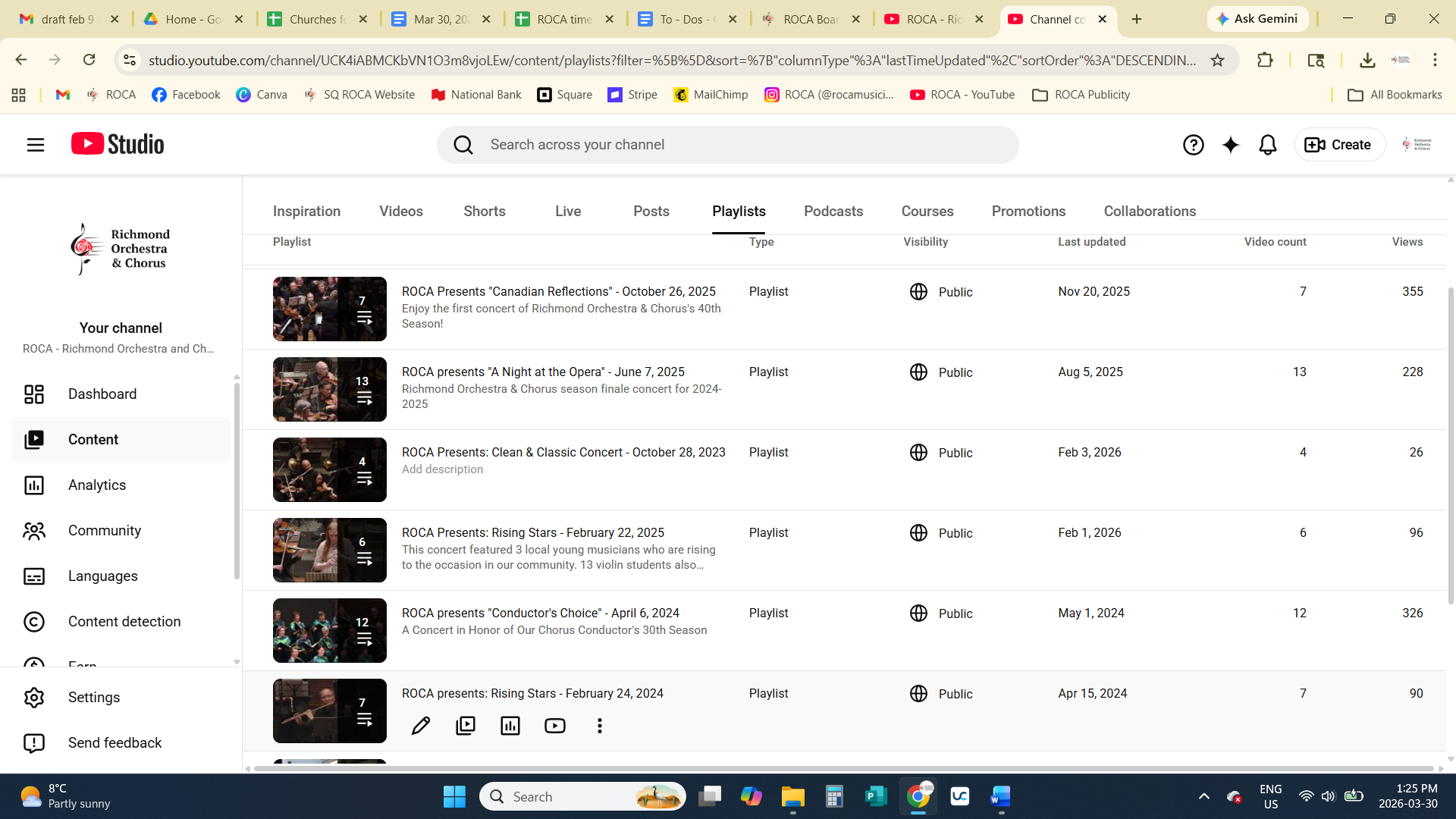Toggle the hamburger navigation menu

[x=36, y=145]
